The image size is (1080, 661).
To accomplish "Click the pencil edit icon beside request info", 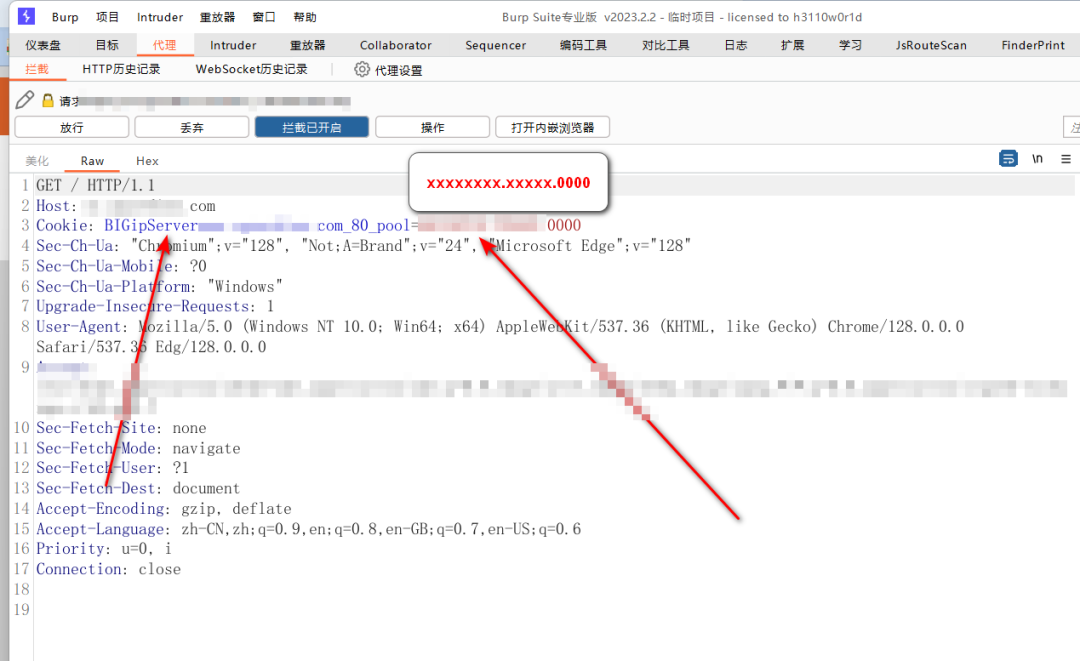I will coord(25,100).
